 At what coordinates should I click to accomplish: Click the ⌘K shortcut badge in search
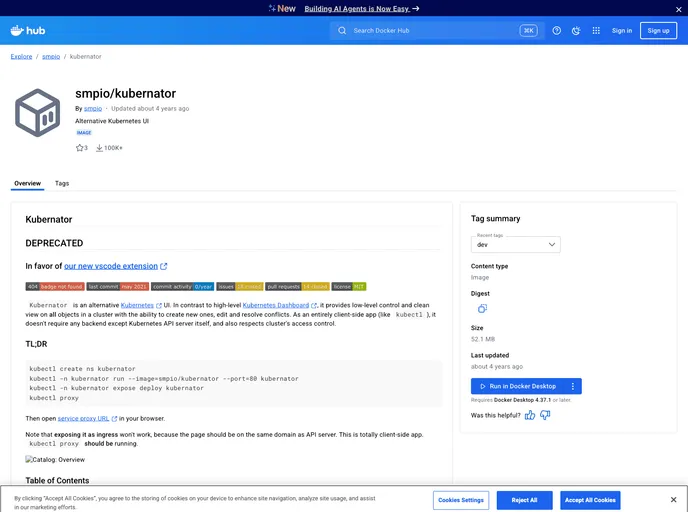pyautogui.click(x=528, y=30)
